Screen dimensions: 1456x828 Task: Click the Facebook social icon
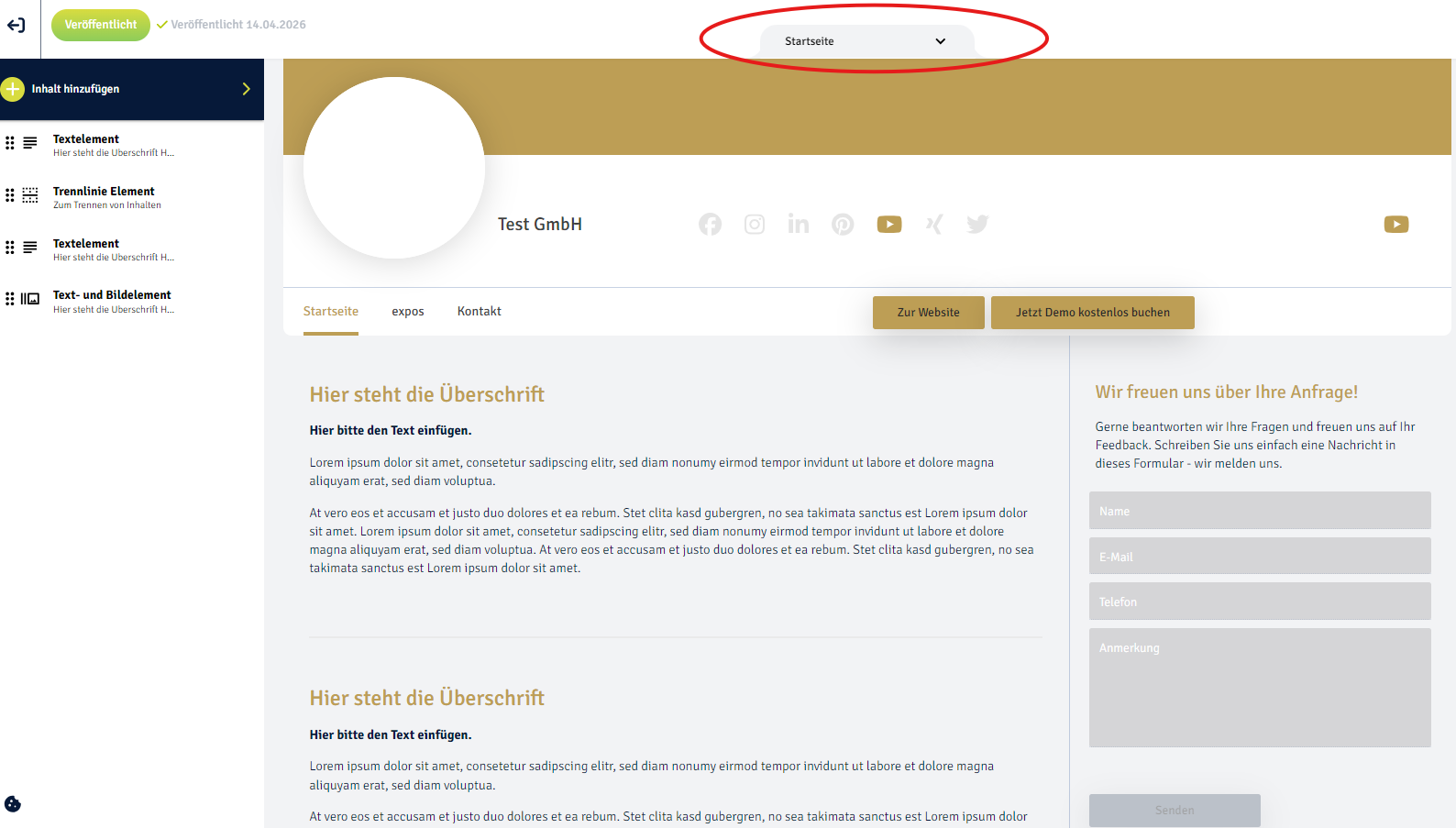tap(710, 225)
